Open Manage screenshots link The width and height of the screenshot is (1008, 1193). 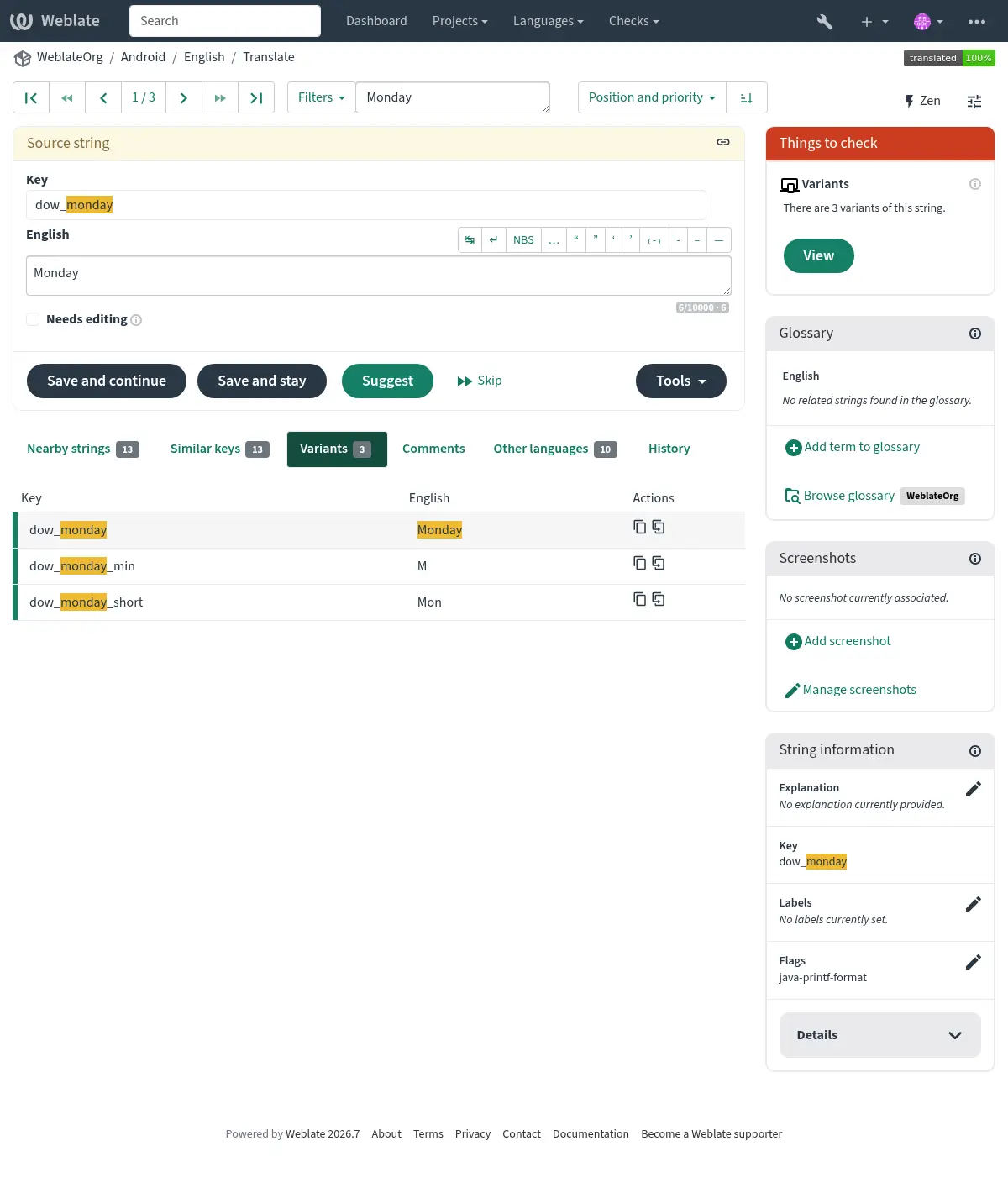tap(850, 690)
